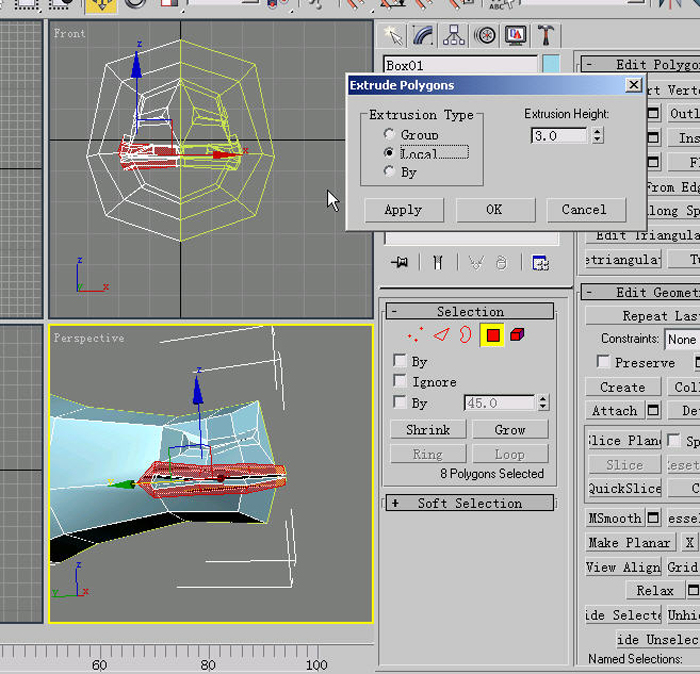Viewport: 700px width, 674px height.
Task: Select the 'By' extrusion type radio button
Action: click(389, 171)
